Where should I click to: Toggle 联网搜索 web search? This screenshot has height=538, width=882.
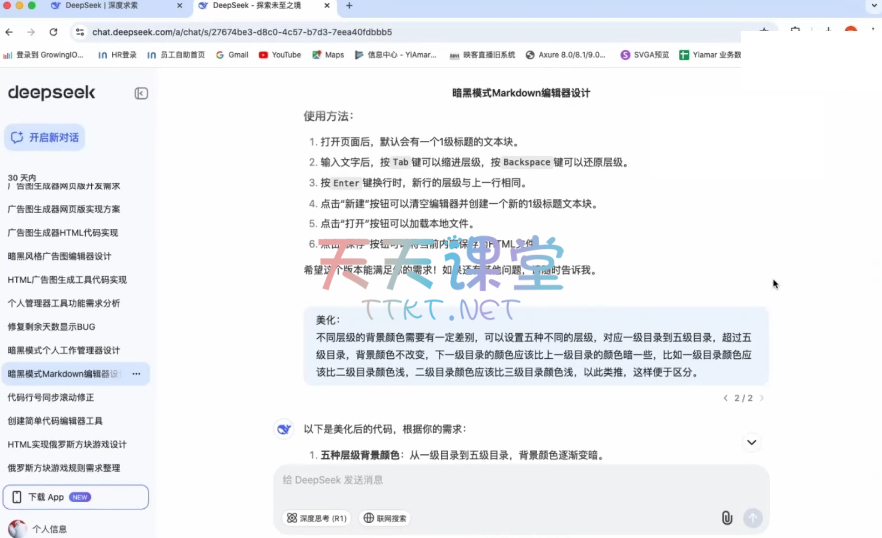point(385,518)
